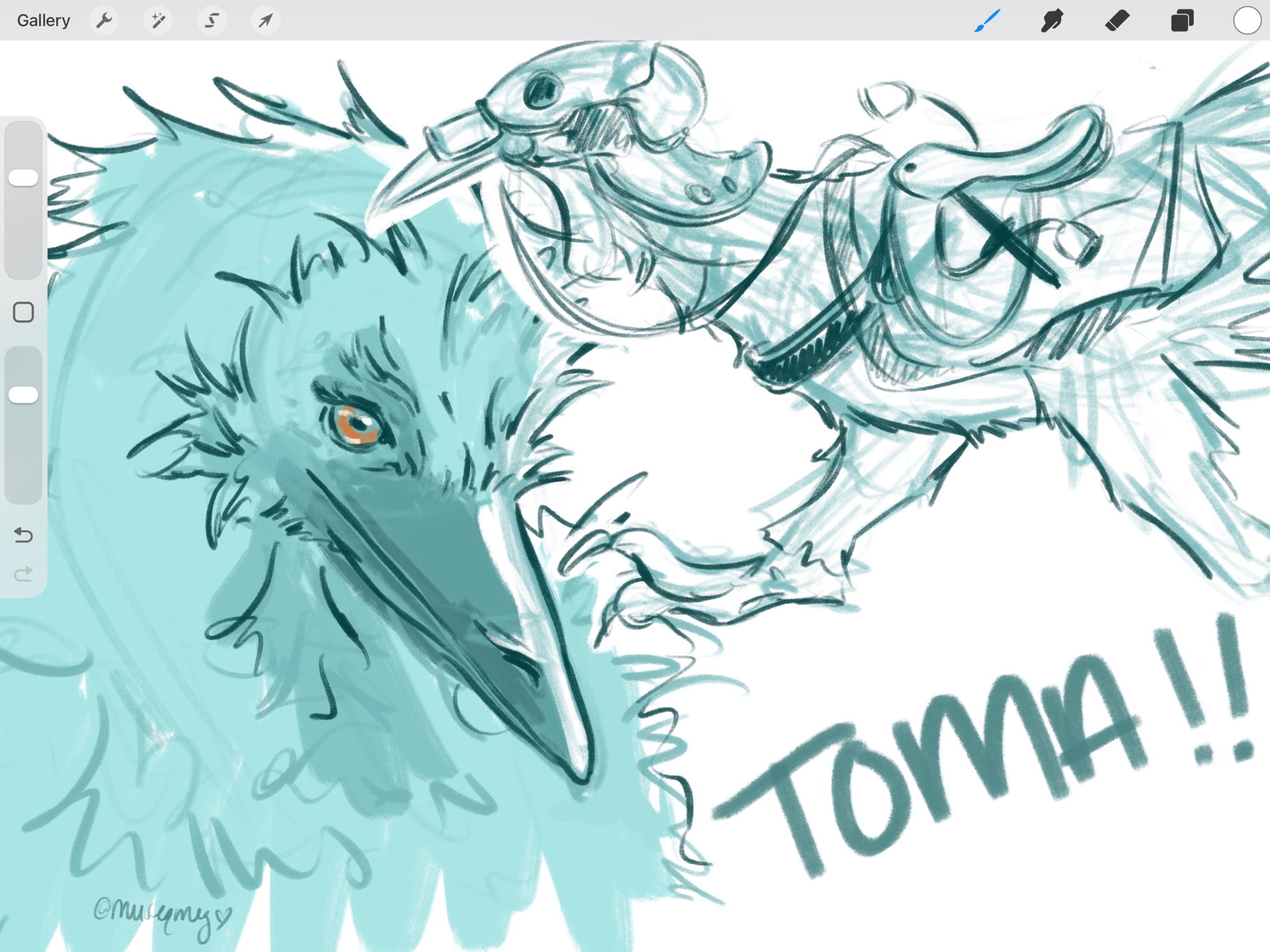Open the Actions wrench menu
The image size is (1270, 952).
click(104, 20)
